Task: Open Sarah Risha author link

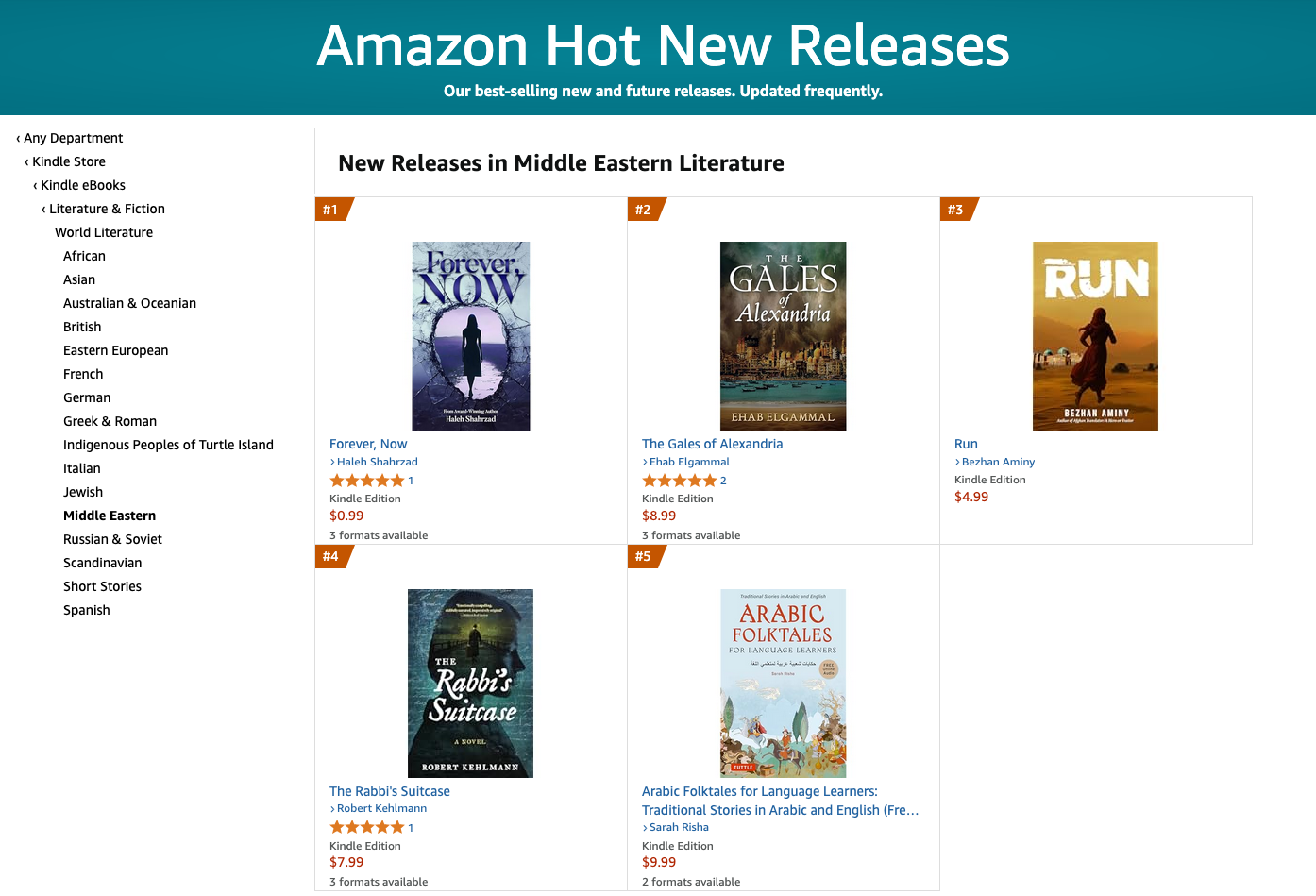Action: [x=679, y=827]
